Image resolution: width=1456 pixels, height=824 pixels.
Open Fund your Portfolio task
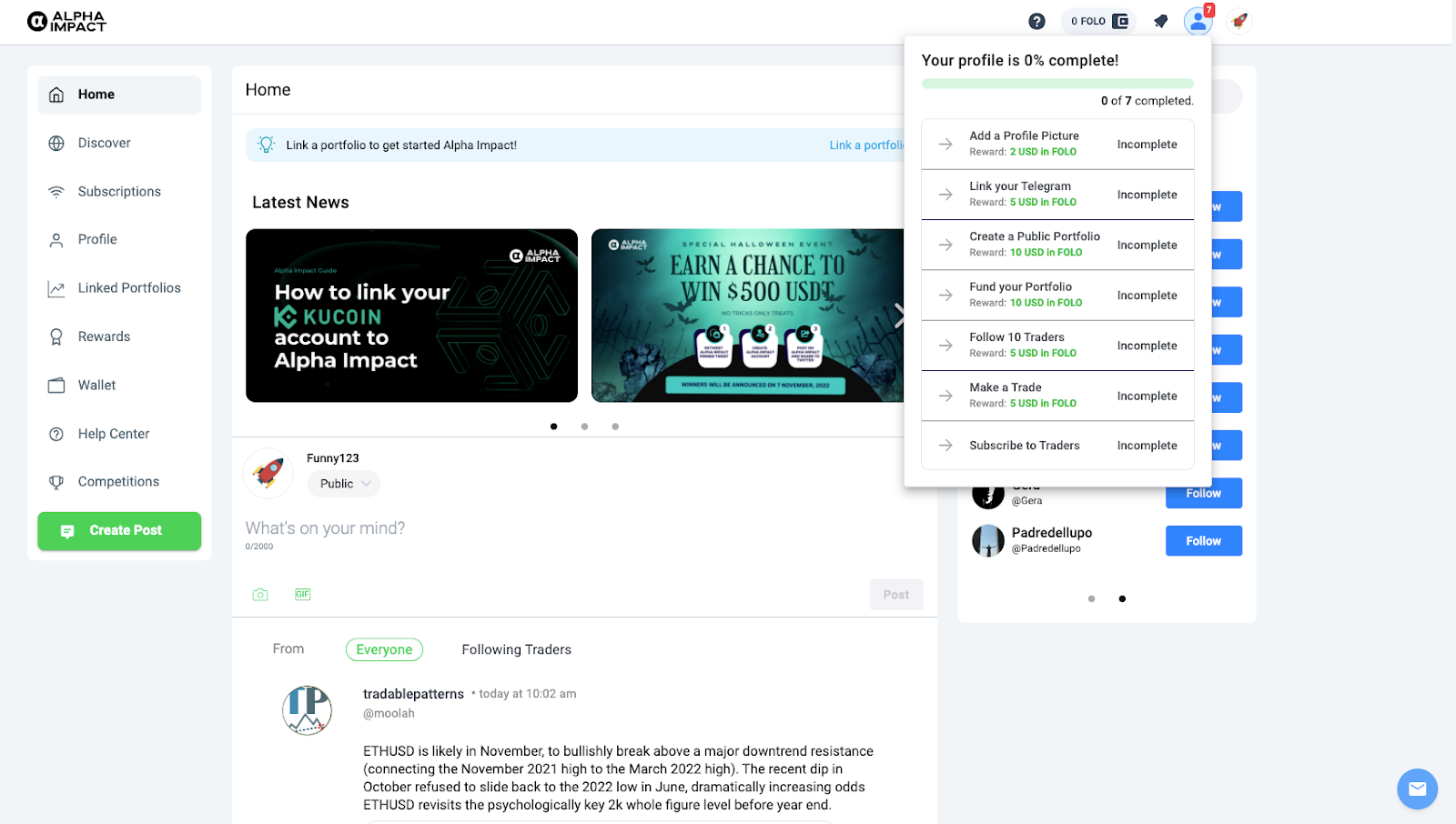pos(1057,296)
